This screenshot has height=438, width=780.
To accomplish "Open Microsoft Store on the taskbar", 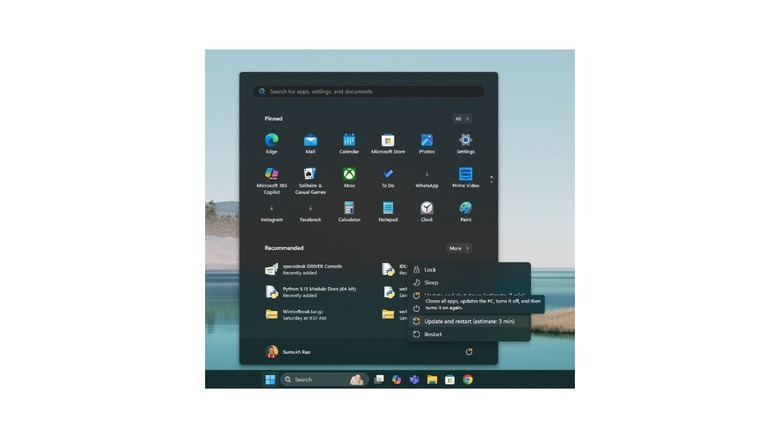I will [450, 380].
